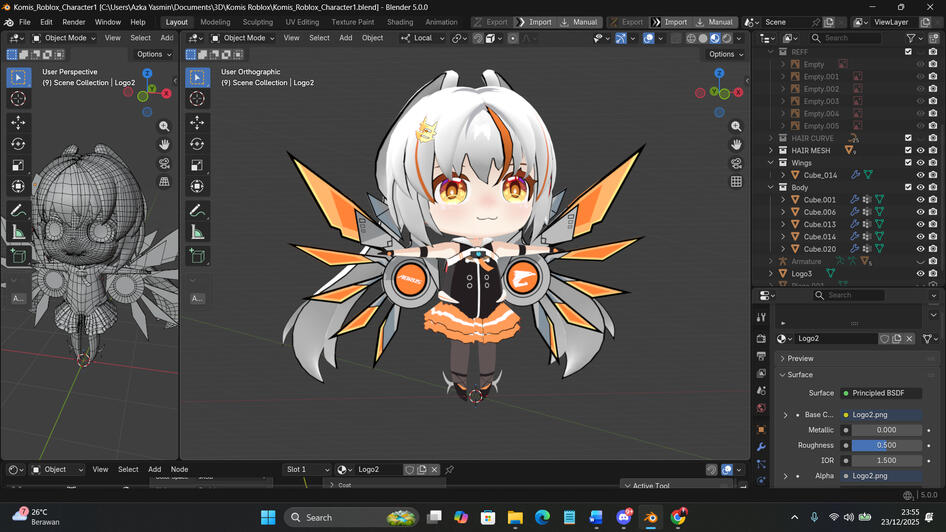946x532 pixels.
Task: Open the File menu
Action: click(x=25, y=22)
